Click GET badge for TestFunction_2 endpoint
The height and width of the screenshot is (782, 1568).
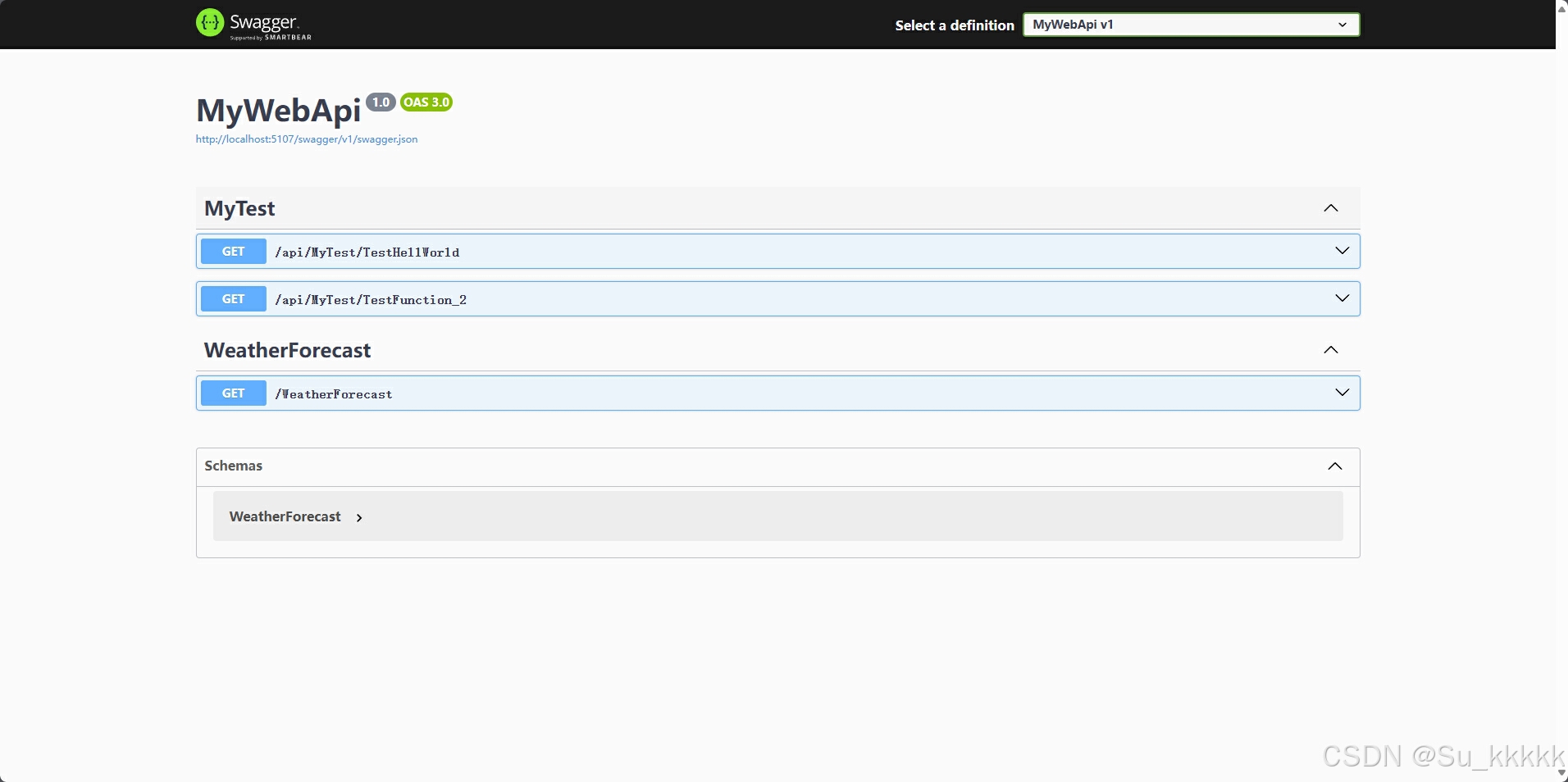click(234, 299)
